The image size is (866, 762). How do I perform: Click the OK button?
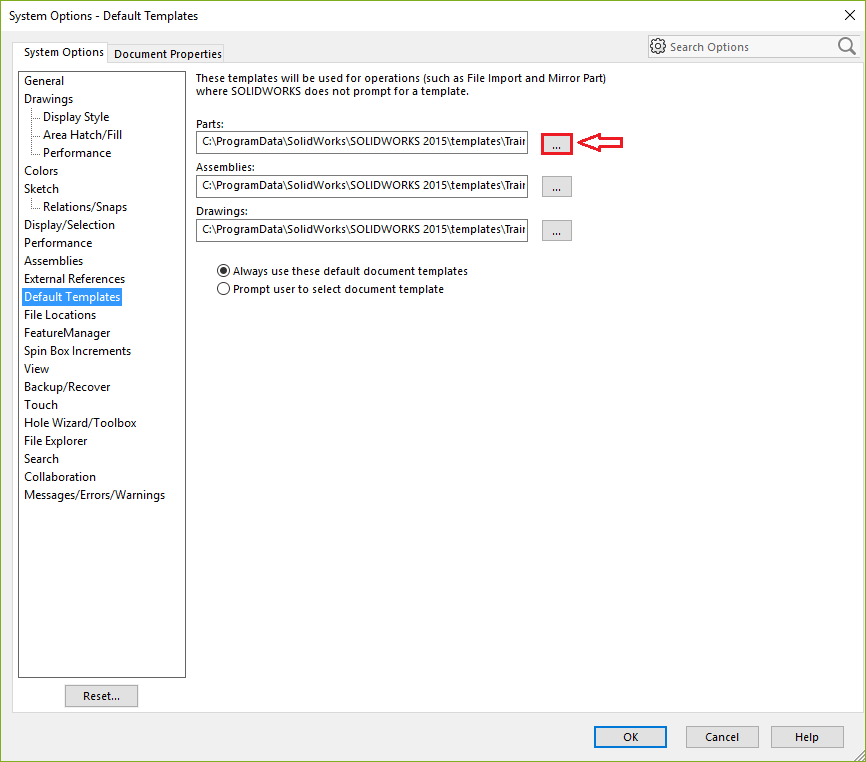click(630, 737)
